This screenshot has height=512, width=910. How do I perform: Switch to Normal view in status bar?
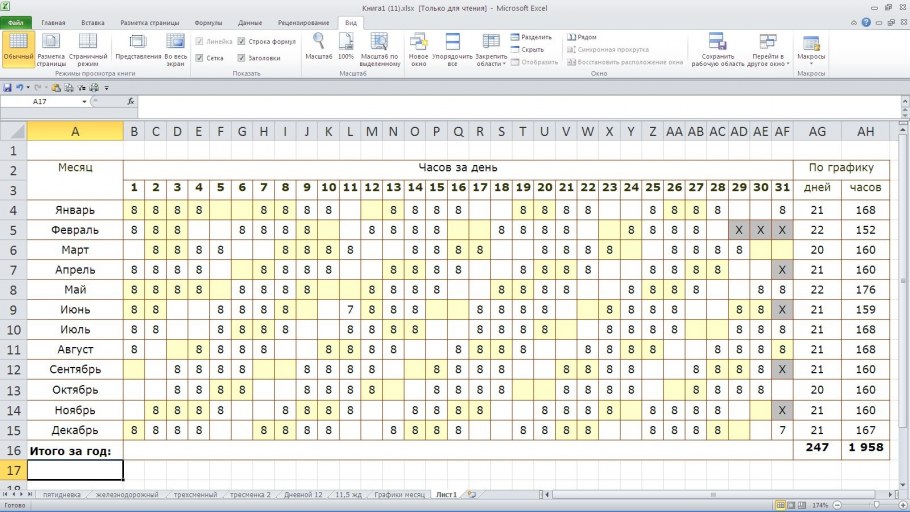[x=781, y=506]
